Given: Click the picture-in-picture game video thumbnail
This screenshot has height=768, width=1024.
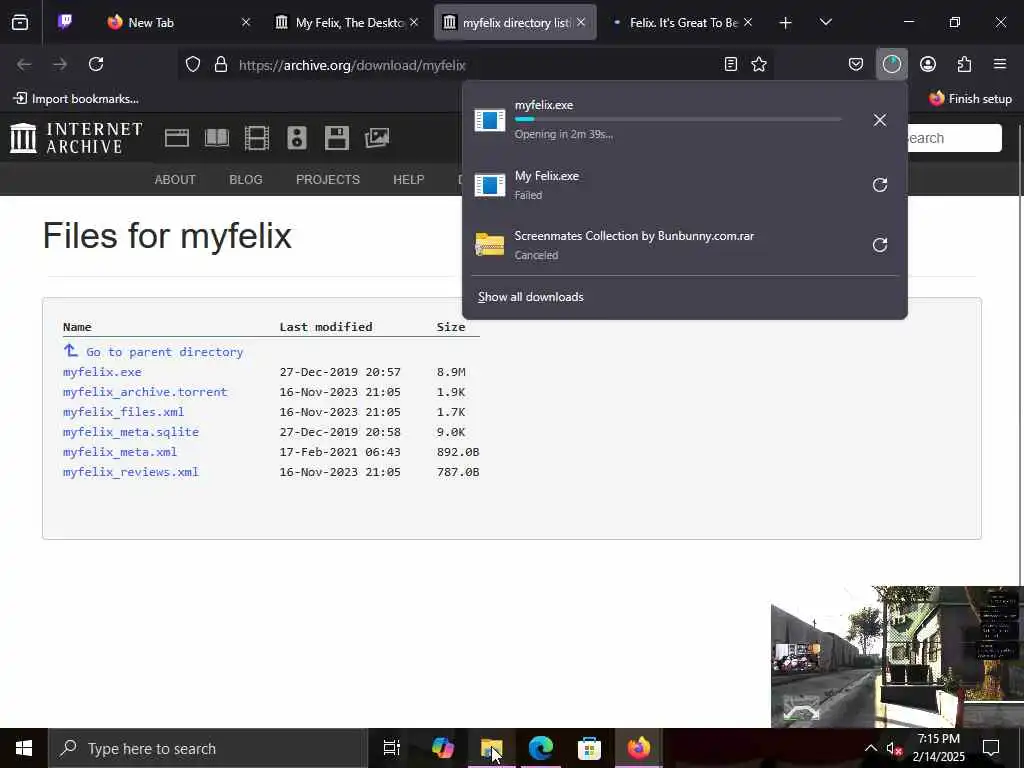Looking at the screenshot, I should pyautogui.click(x=896, y=656).
